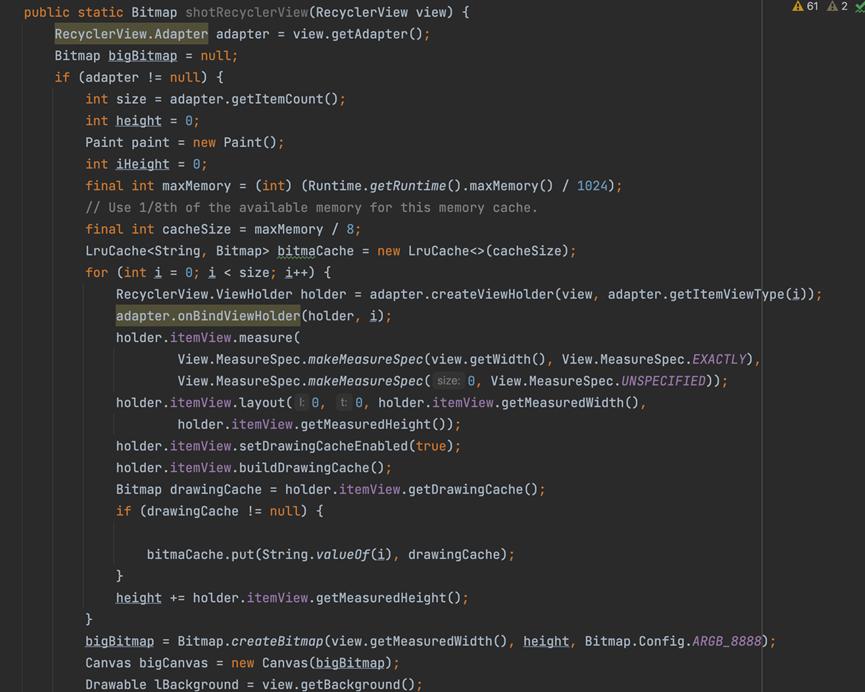Click drawingCache in the 'if (drawingCache != null)' line
Viewport: 865px width, 692px height.
(x=193, y=512)
